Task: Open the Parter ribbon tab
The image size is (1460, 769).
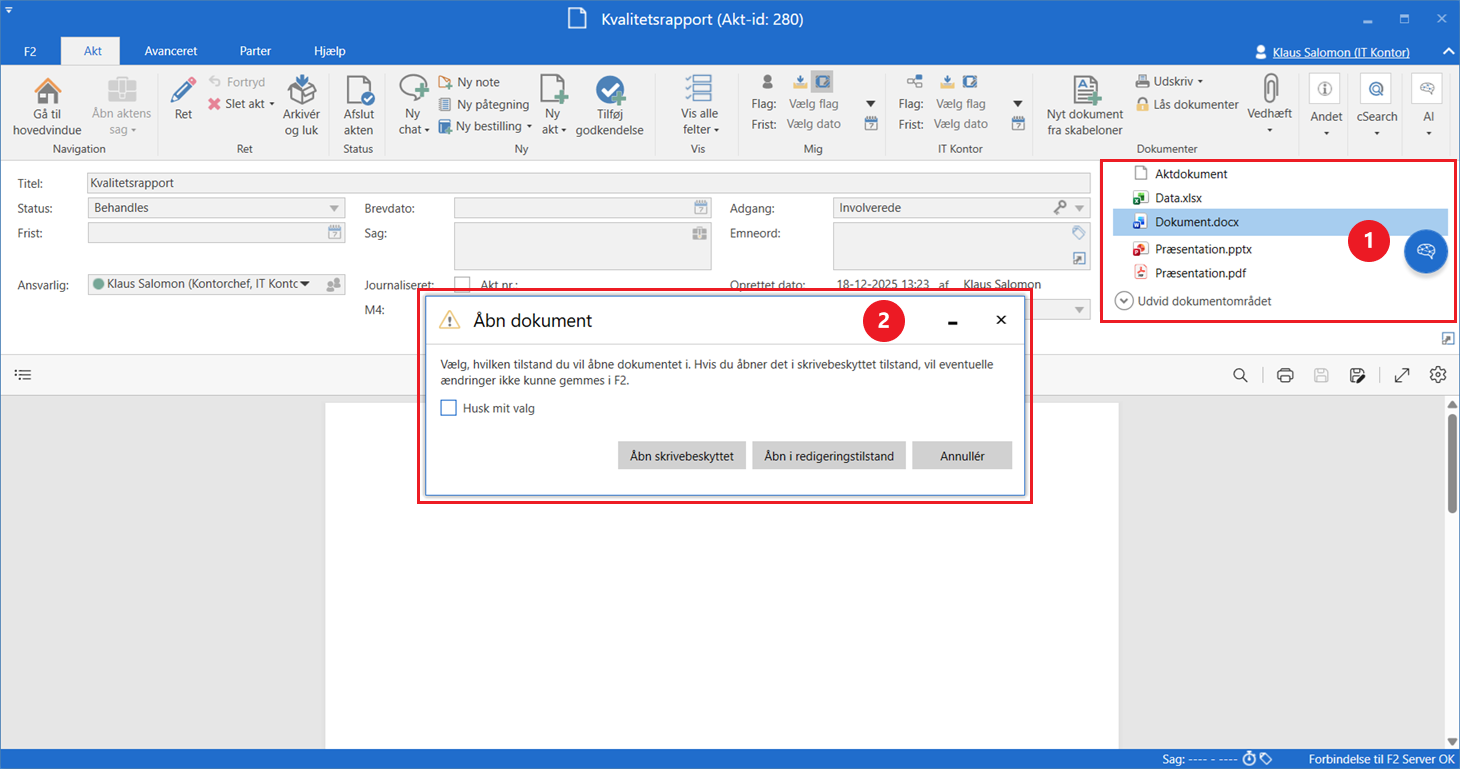Action: 255,51
